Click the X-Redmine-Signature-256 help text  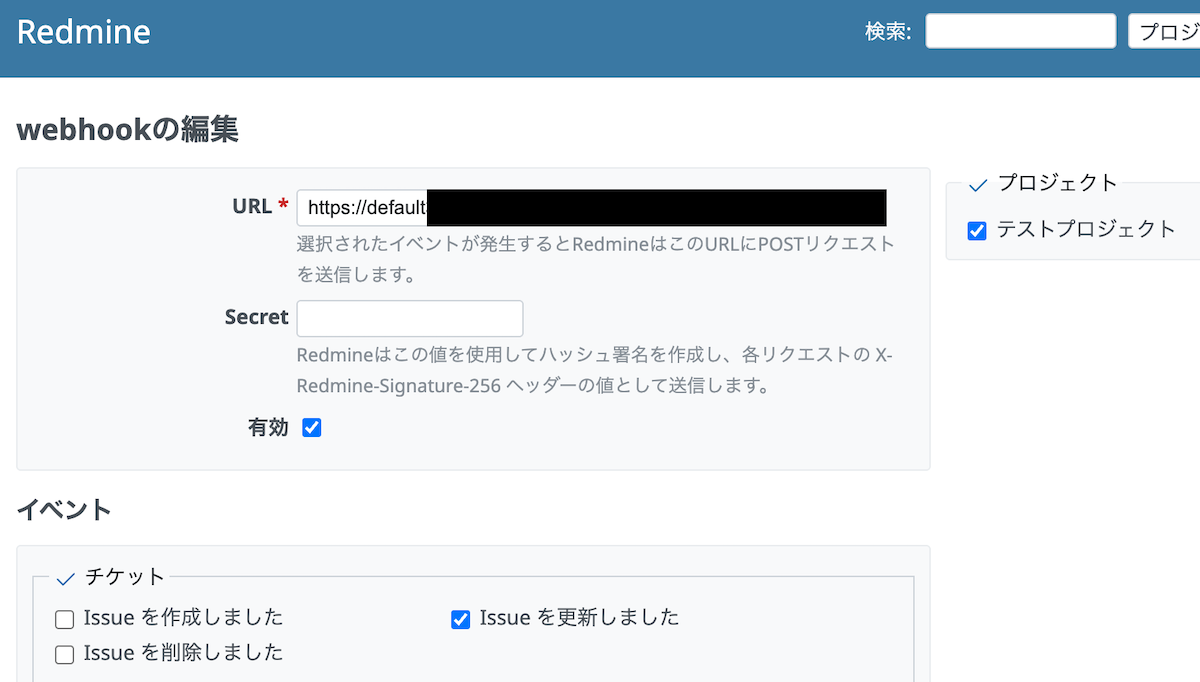596,370
